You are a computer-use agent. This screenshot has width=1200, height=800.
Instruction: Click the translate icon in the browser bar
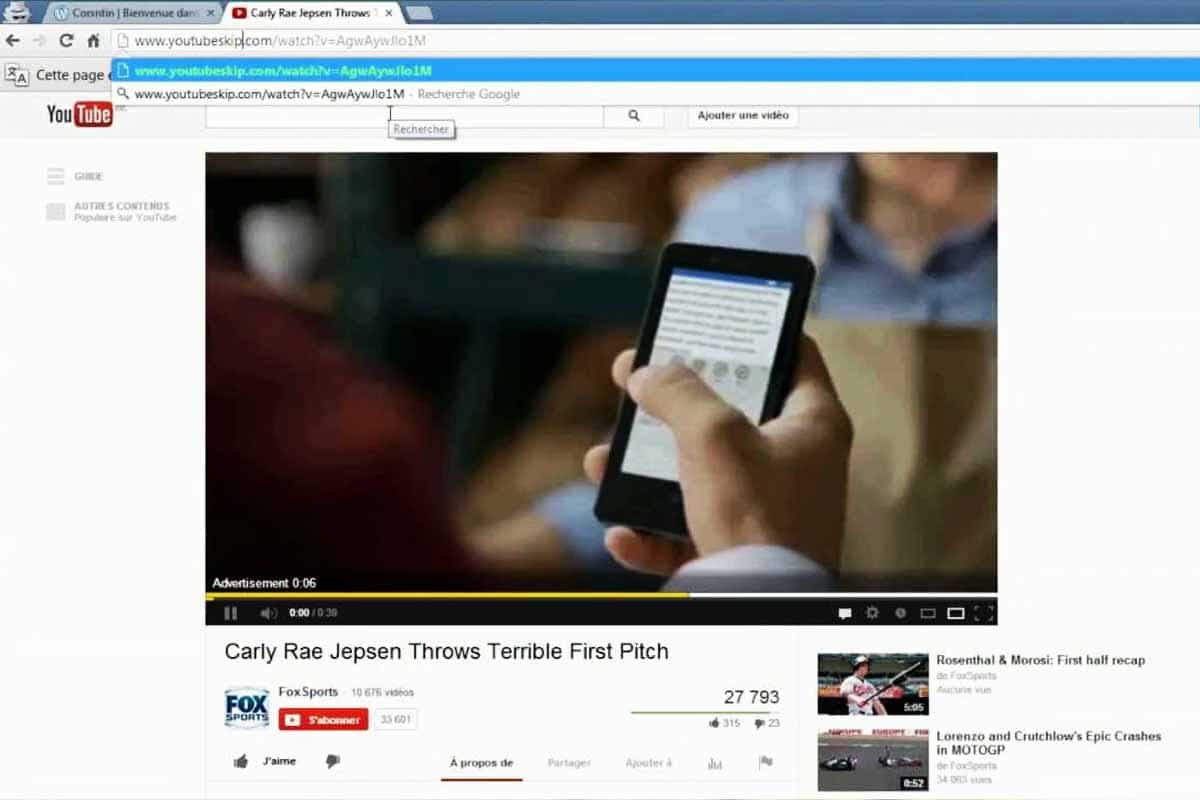coord(17,75)
